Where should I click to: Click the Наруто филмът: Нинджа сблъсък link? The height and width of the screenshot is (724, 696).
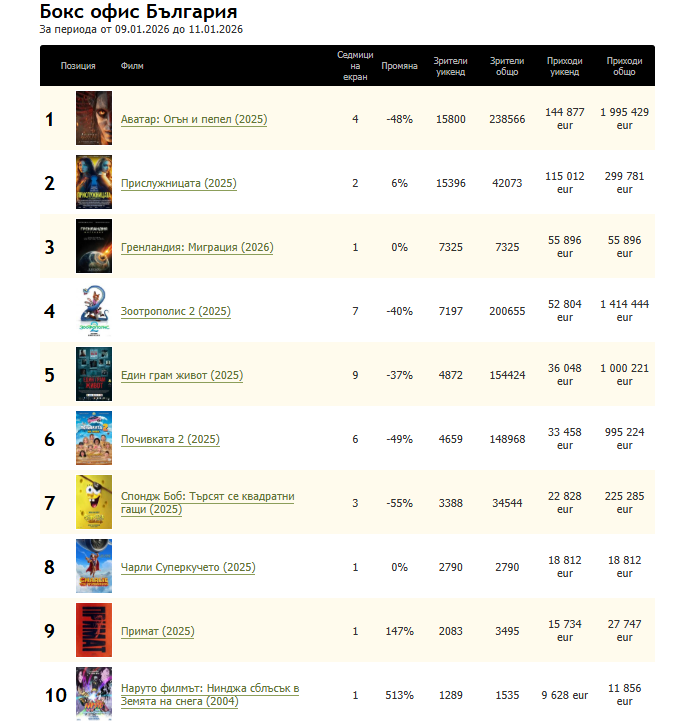(x=210, y=689)
